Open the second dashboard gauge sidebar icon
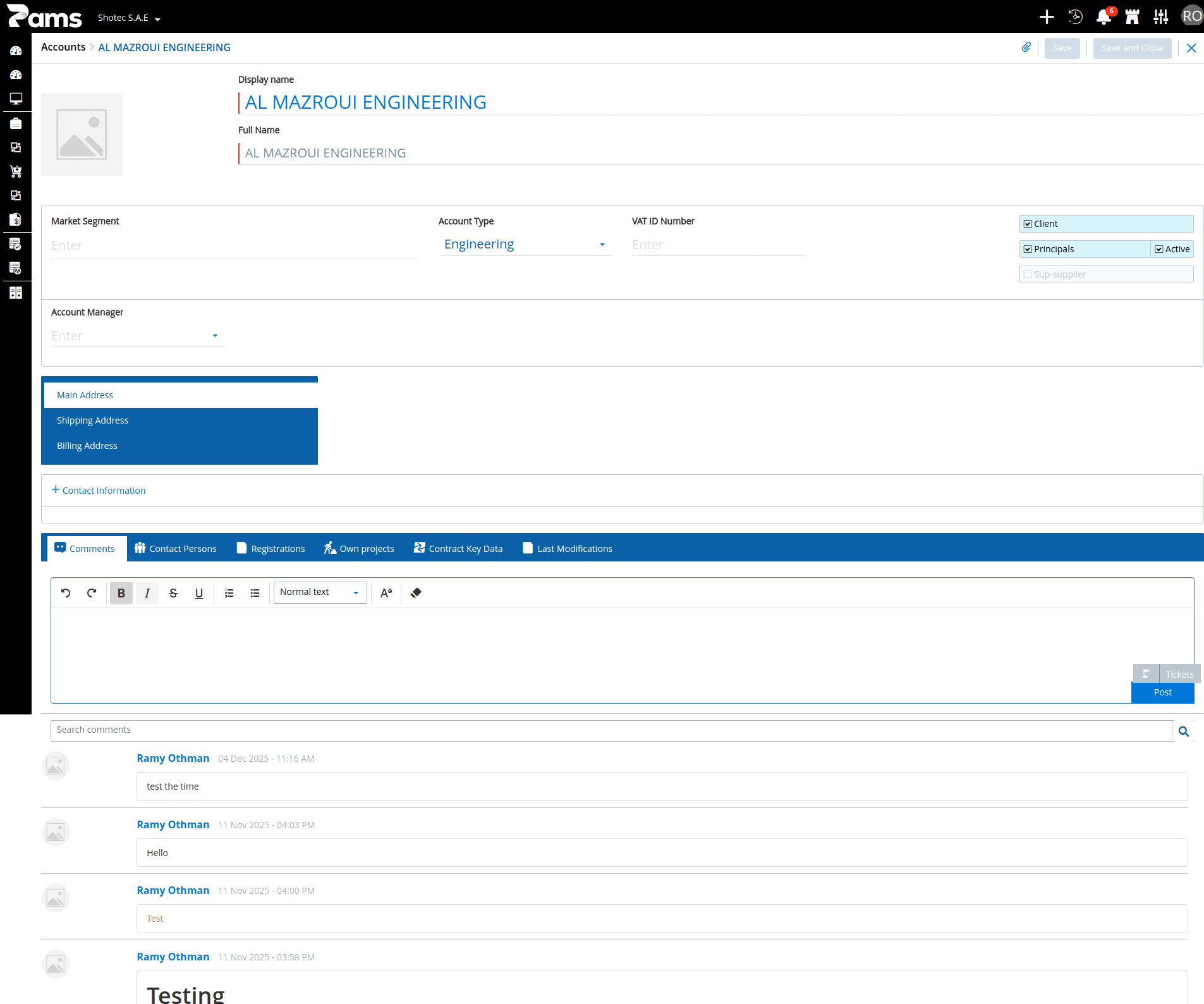The image size is (1204, 1004). coord(16,75)
